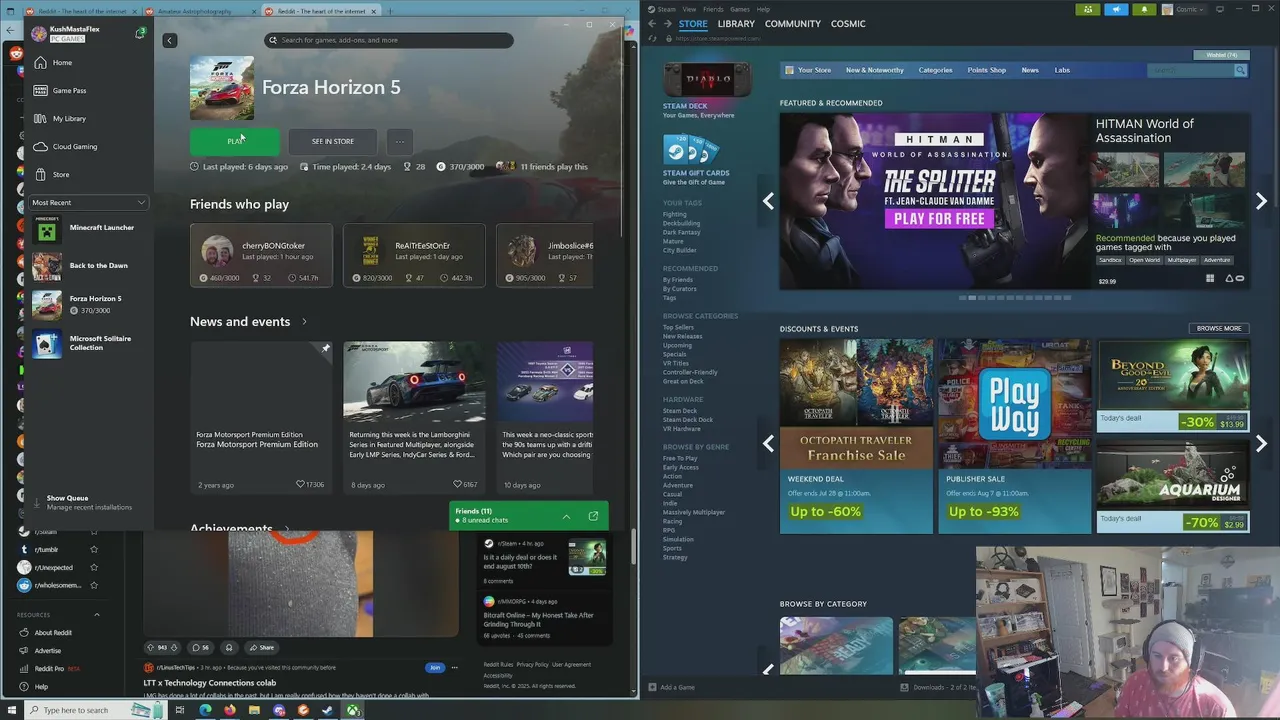Open the Forza Horizon 5 more options button
This screenshot has height=720, width=1280.
point(399,141)
